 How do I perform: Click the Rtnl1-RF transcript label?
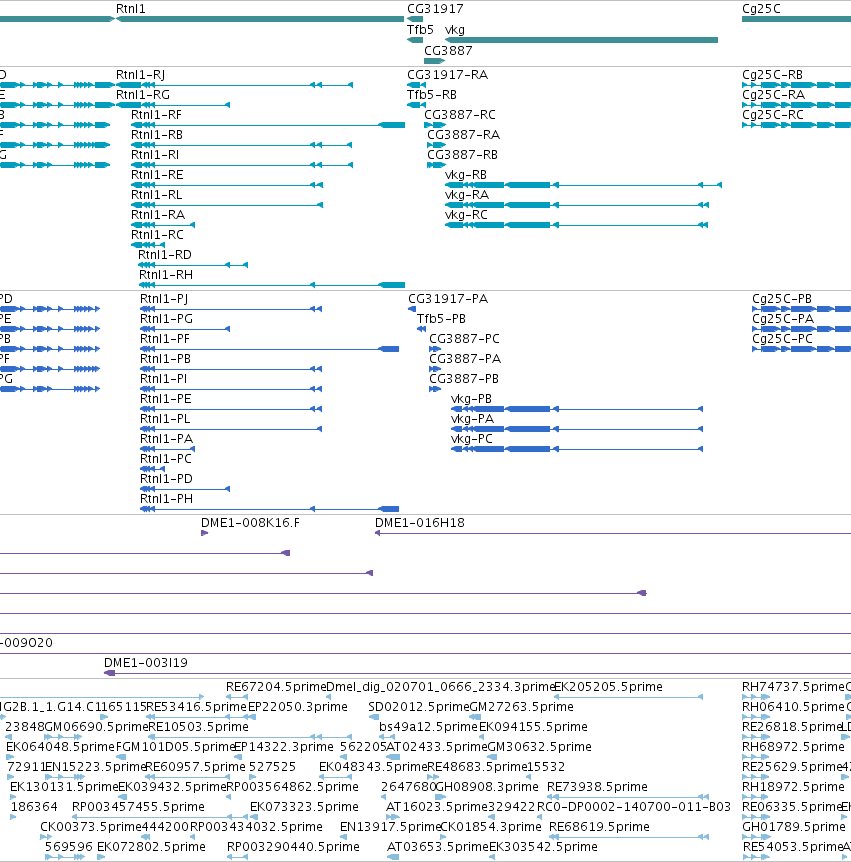[x=156, y=115]
